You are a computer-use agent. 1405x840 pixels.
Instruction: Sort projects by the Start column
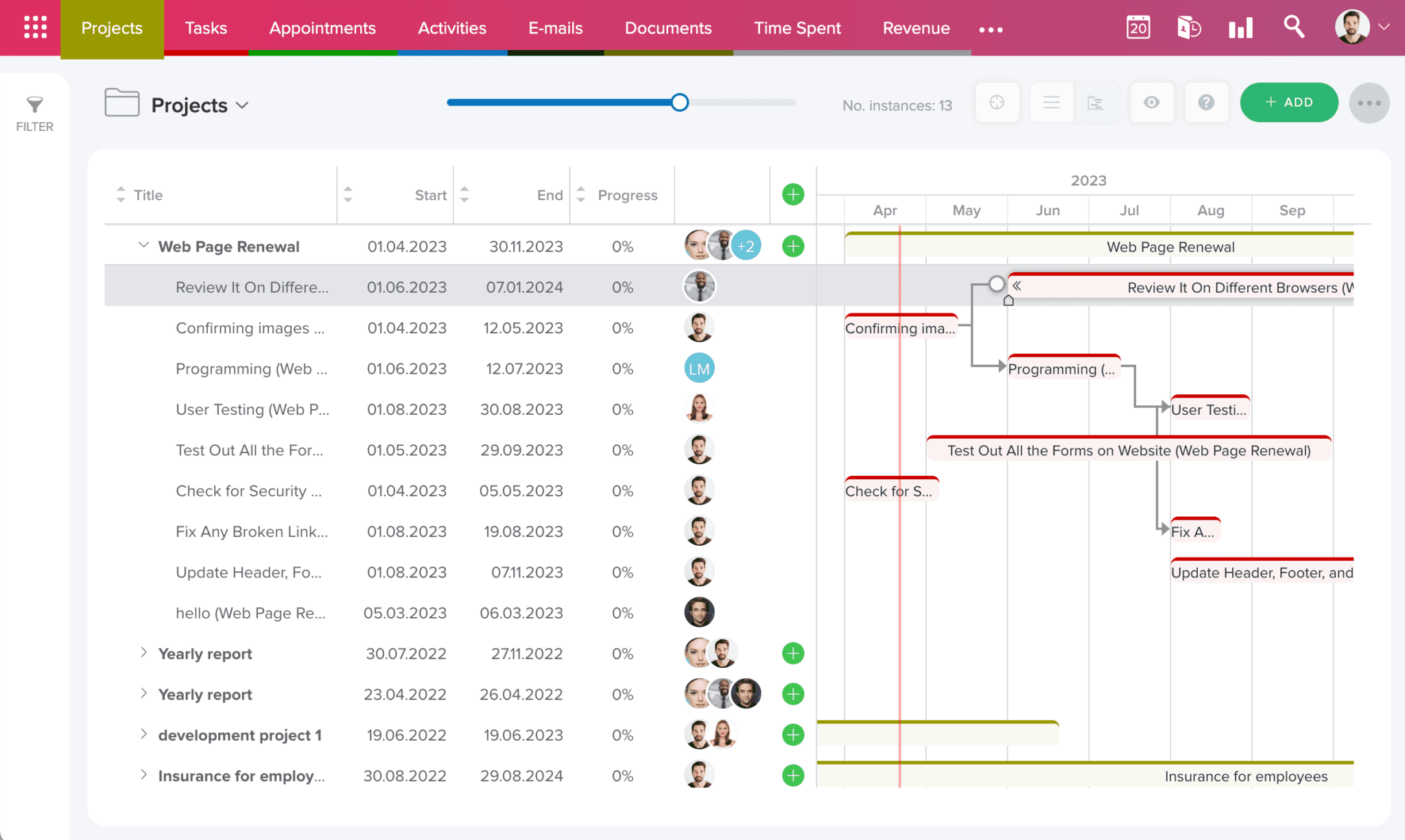click(x=349, y=195)
